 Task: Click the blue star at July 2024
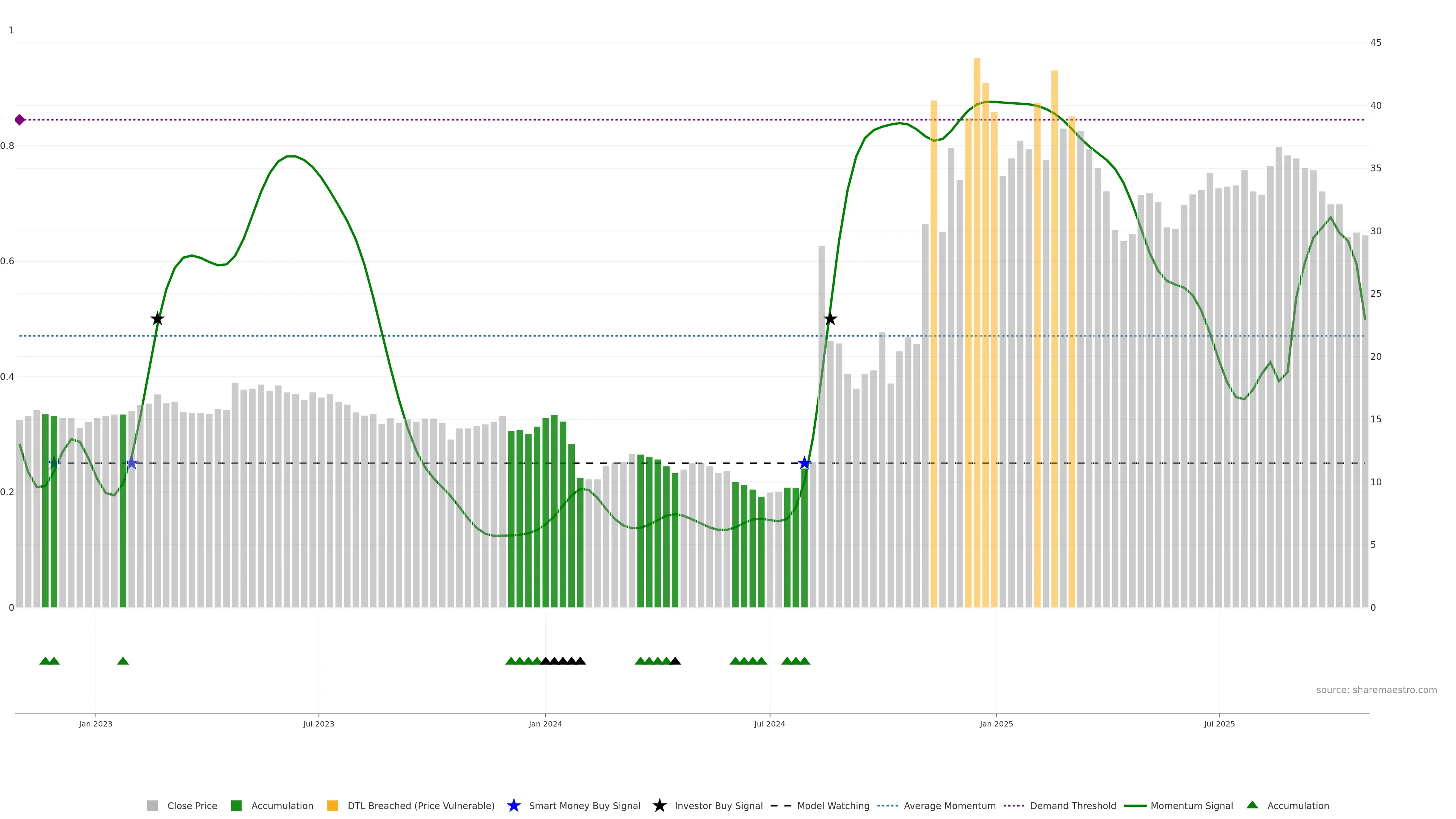coord(804,463)
